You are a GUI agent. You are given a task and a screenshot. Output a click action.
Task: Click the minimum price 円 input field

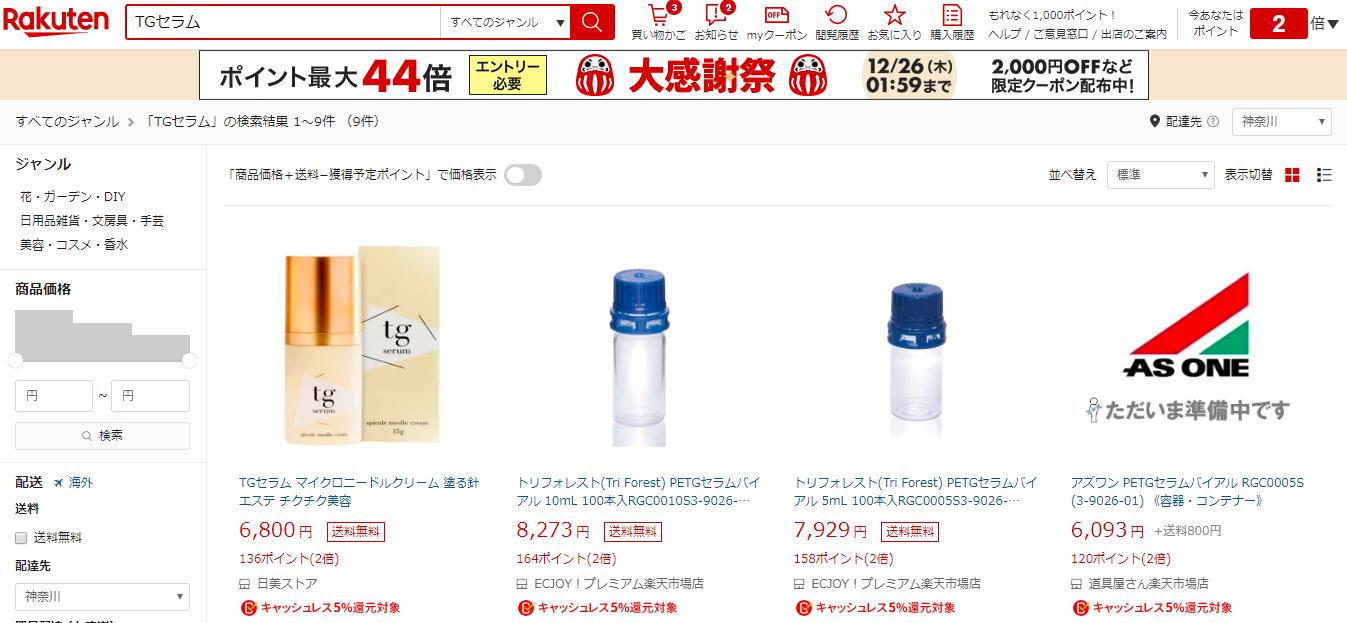pos(54,396)
